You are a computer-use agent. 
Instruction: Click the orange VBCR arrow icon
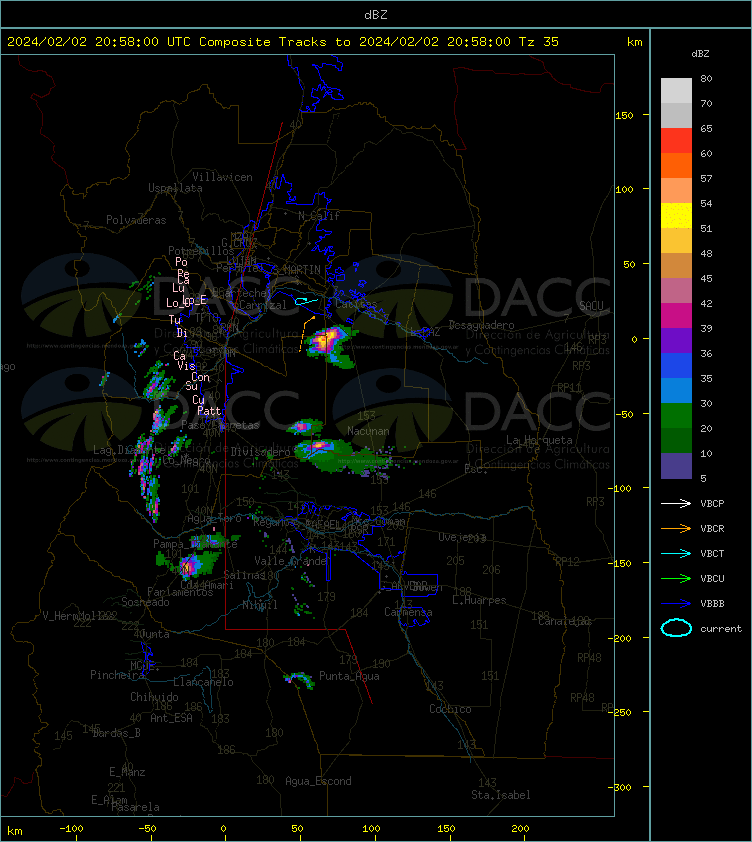tap(676, 528)
